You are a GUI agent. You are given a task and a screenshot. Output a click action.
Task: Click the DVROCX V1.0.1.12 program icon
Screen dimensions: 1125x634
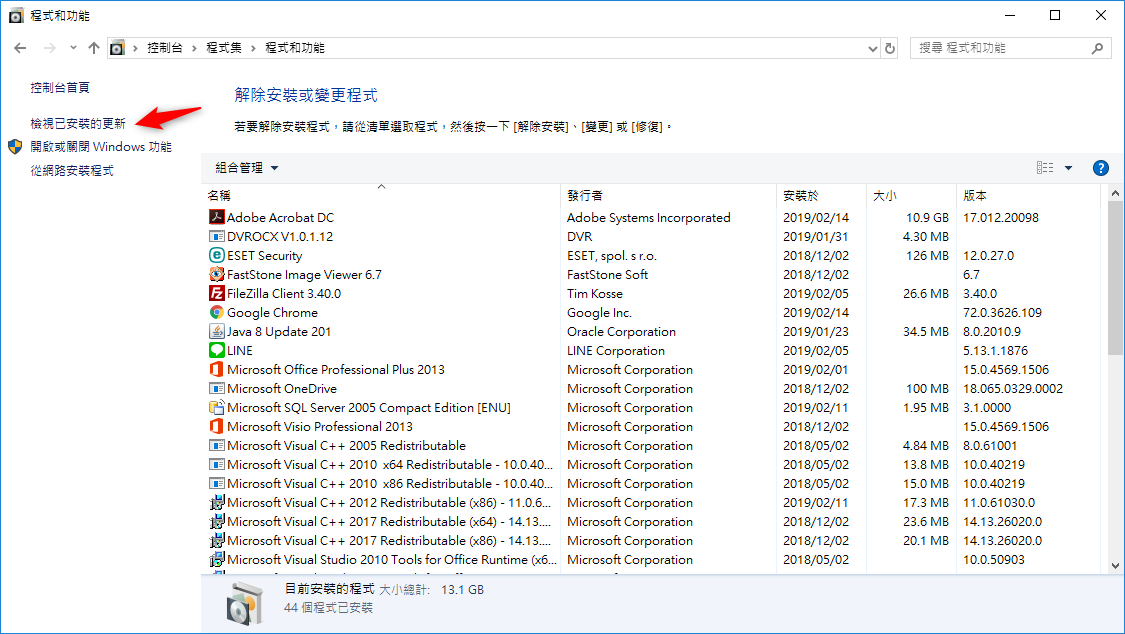click(x=216, y=236)
